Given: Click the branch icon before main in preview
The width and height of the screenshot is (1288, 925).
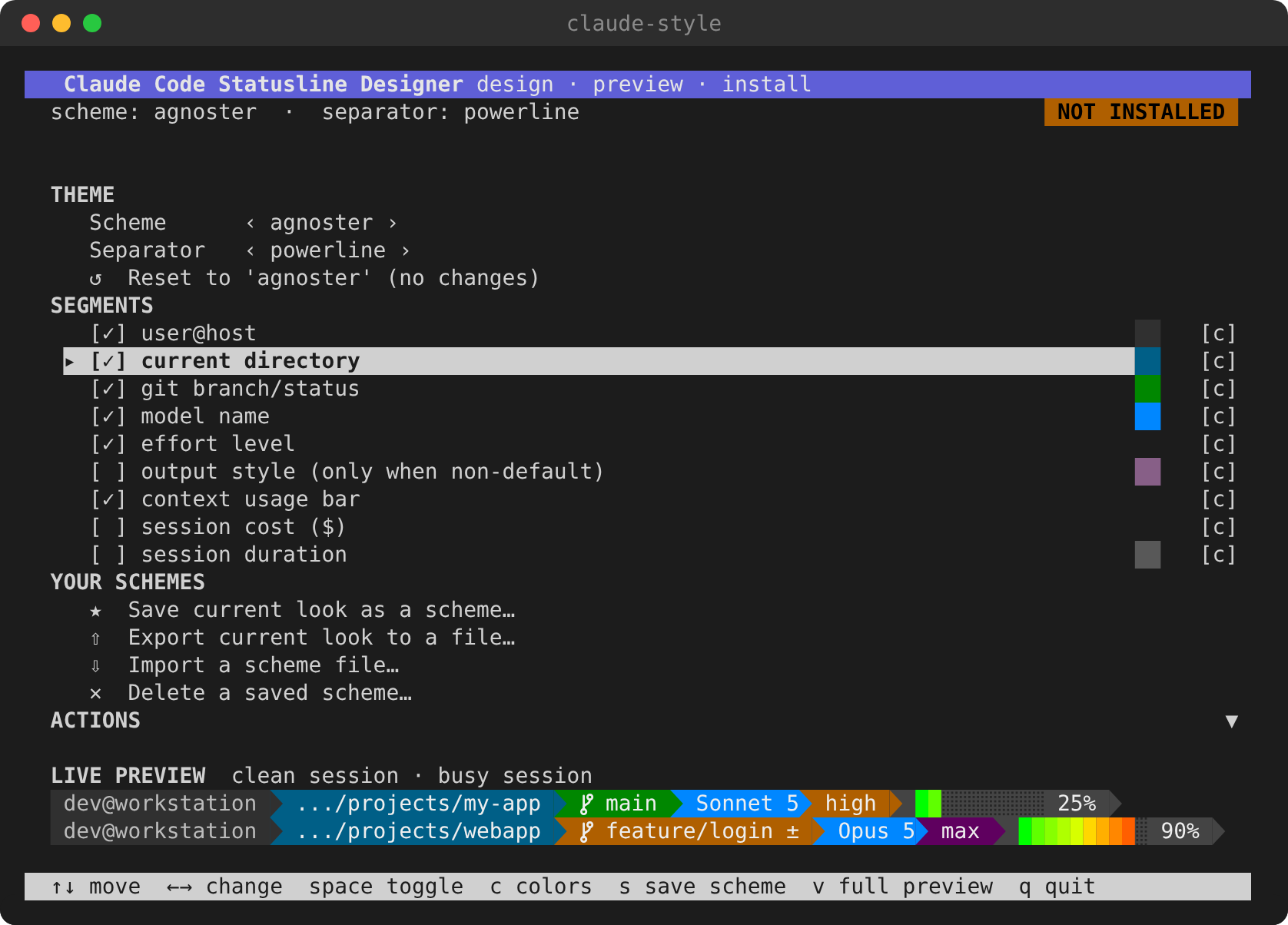Looking at the screenshot, I should click(x=586, y=804).
